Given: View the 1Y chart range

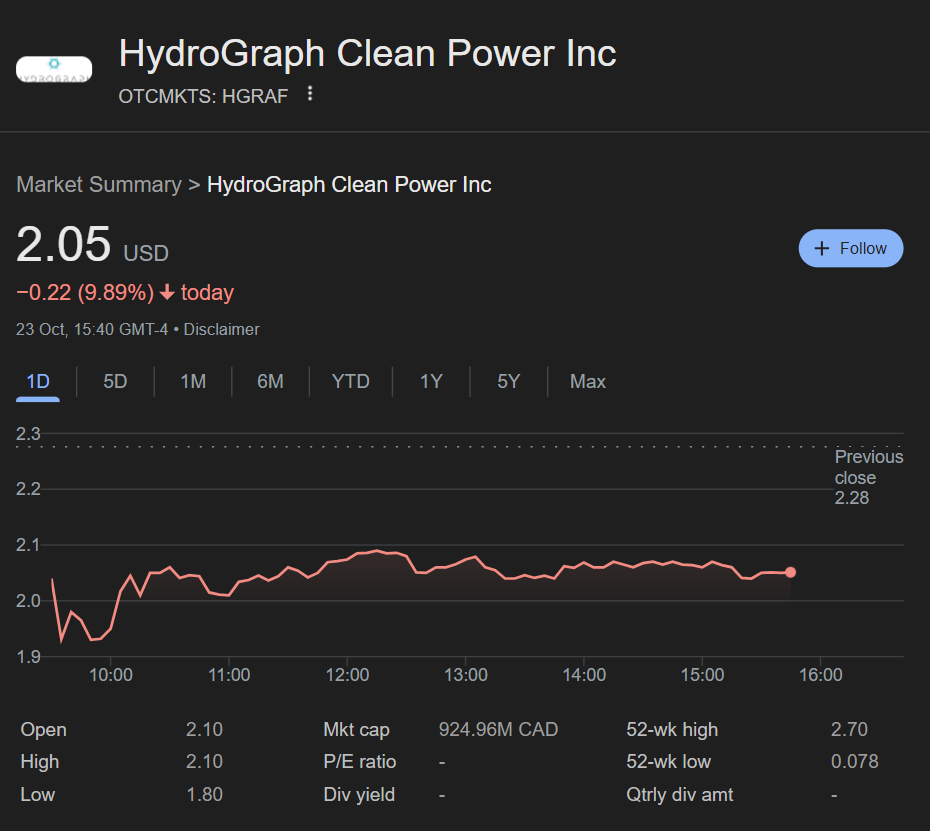Looking at the screenshot, I should [x=431, y=381].
